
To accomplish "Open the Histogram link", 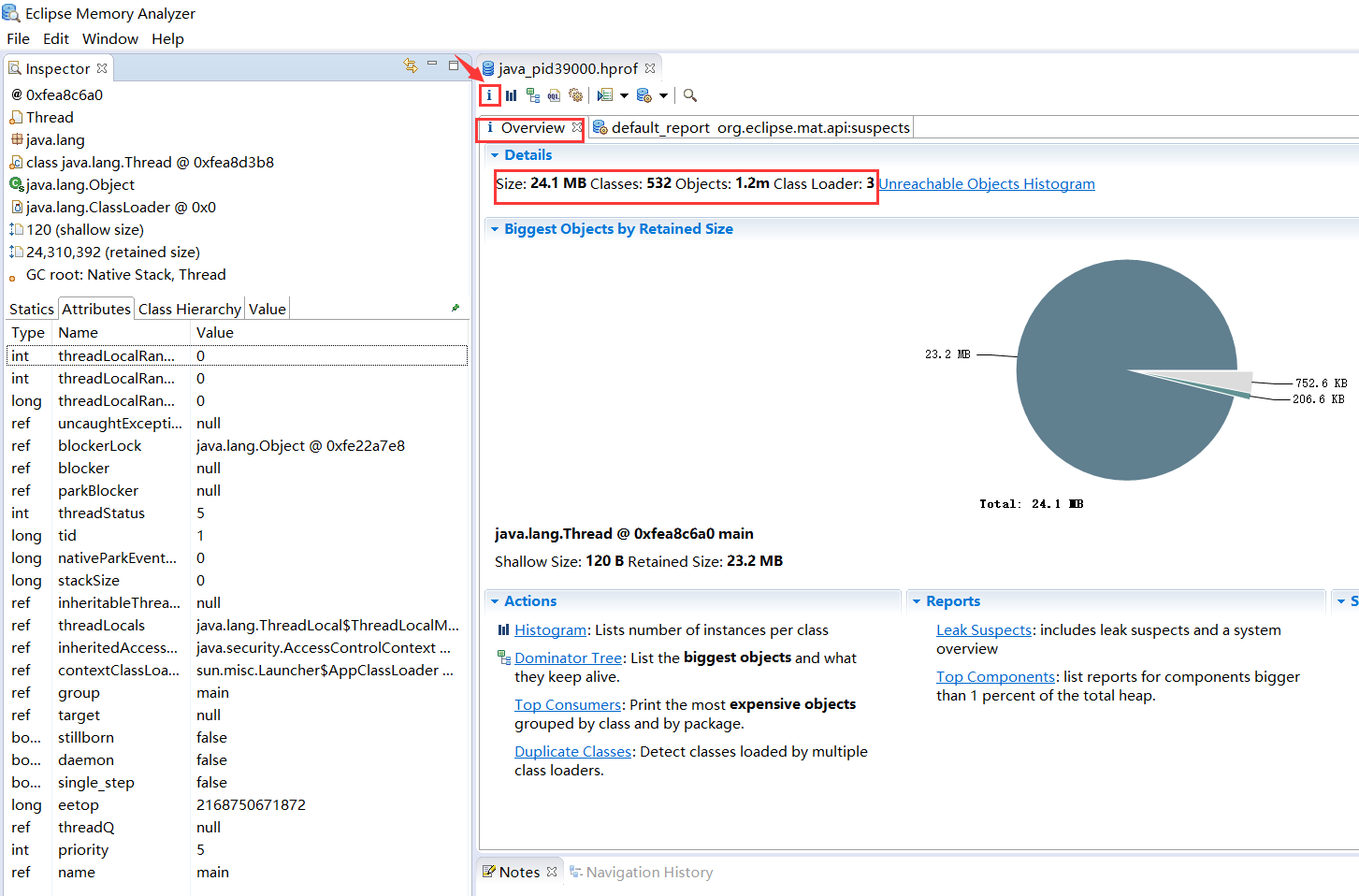I will coord(550,630).
